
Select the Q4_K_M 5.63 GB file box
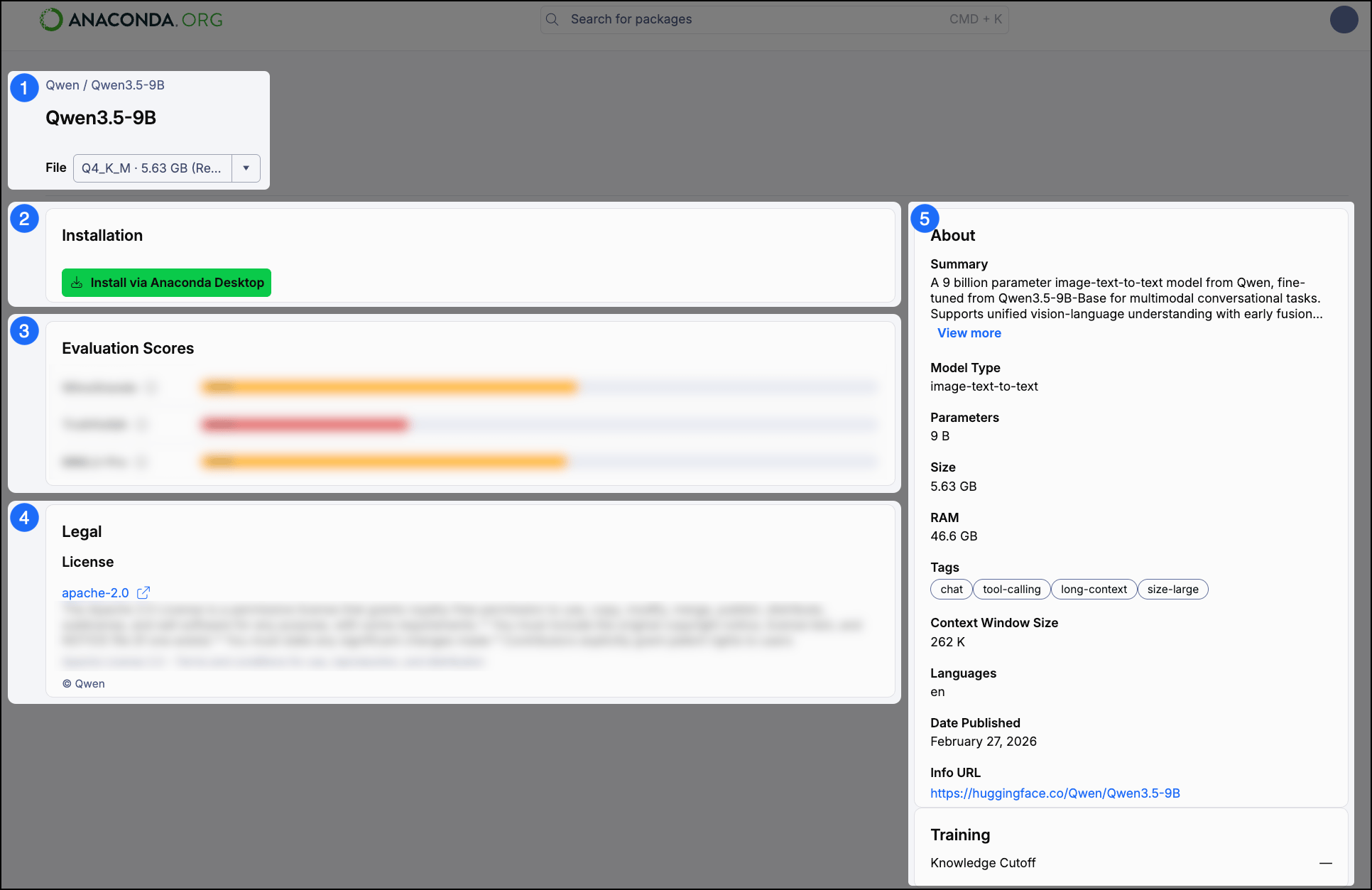(153, 168)
